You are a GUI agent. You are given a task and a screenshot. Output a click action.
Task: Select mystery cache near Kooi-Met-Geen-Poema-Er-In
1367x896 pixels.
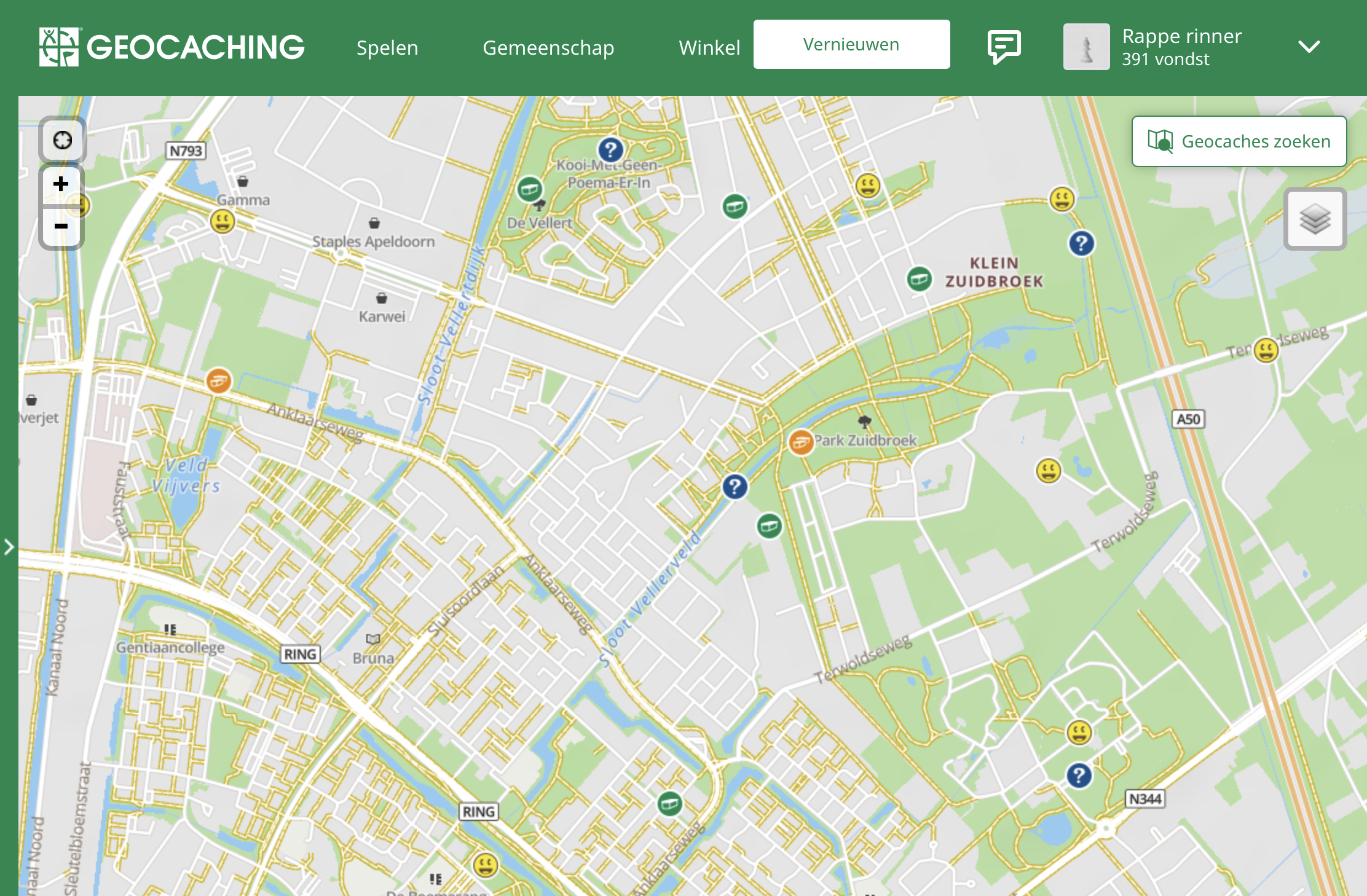pyautogui.click(x=610, y=149)
